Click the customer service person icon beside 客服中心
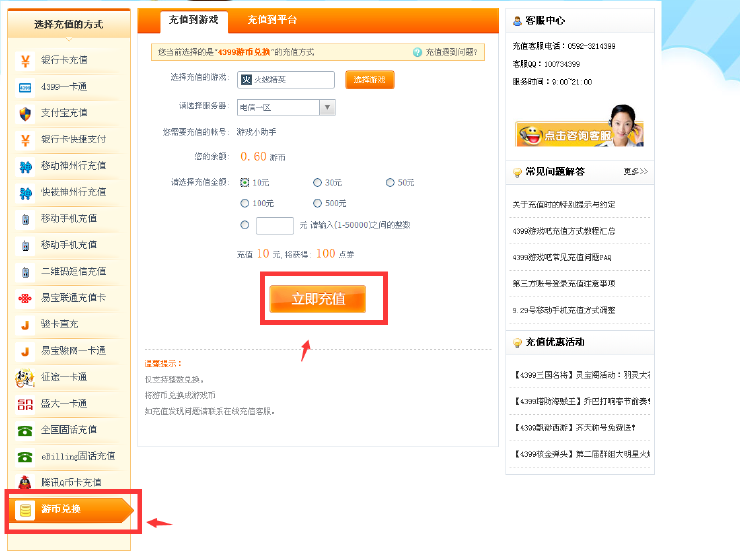740x556 pixels. click(517, 21)
